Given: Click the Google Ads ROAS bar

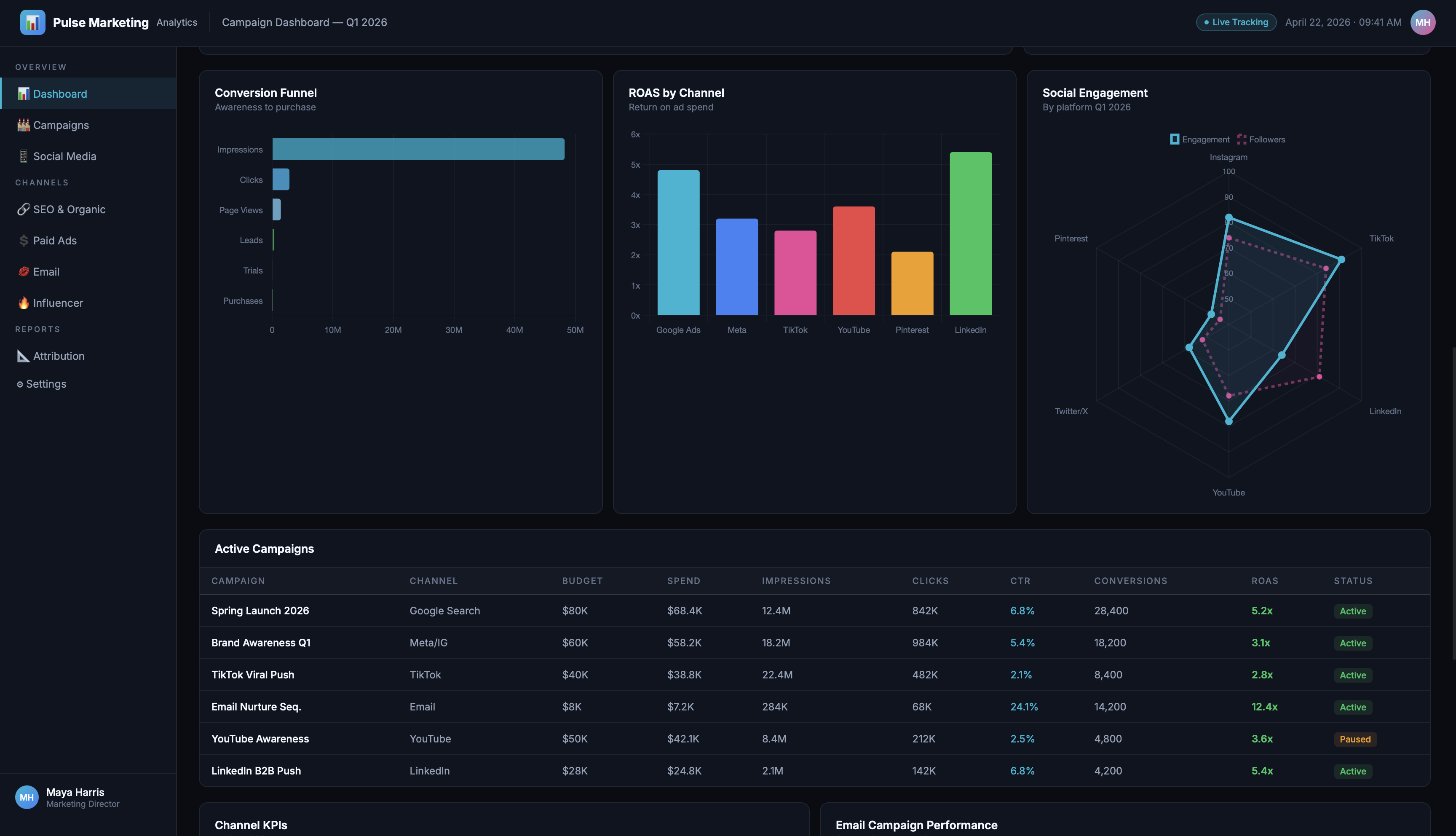Looking at the screenshot, I should 678,242.
